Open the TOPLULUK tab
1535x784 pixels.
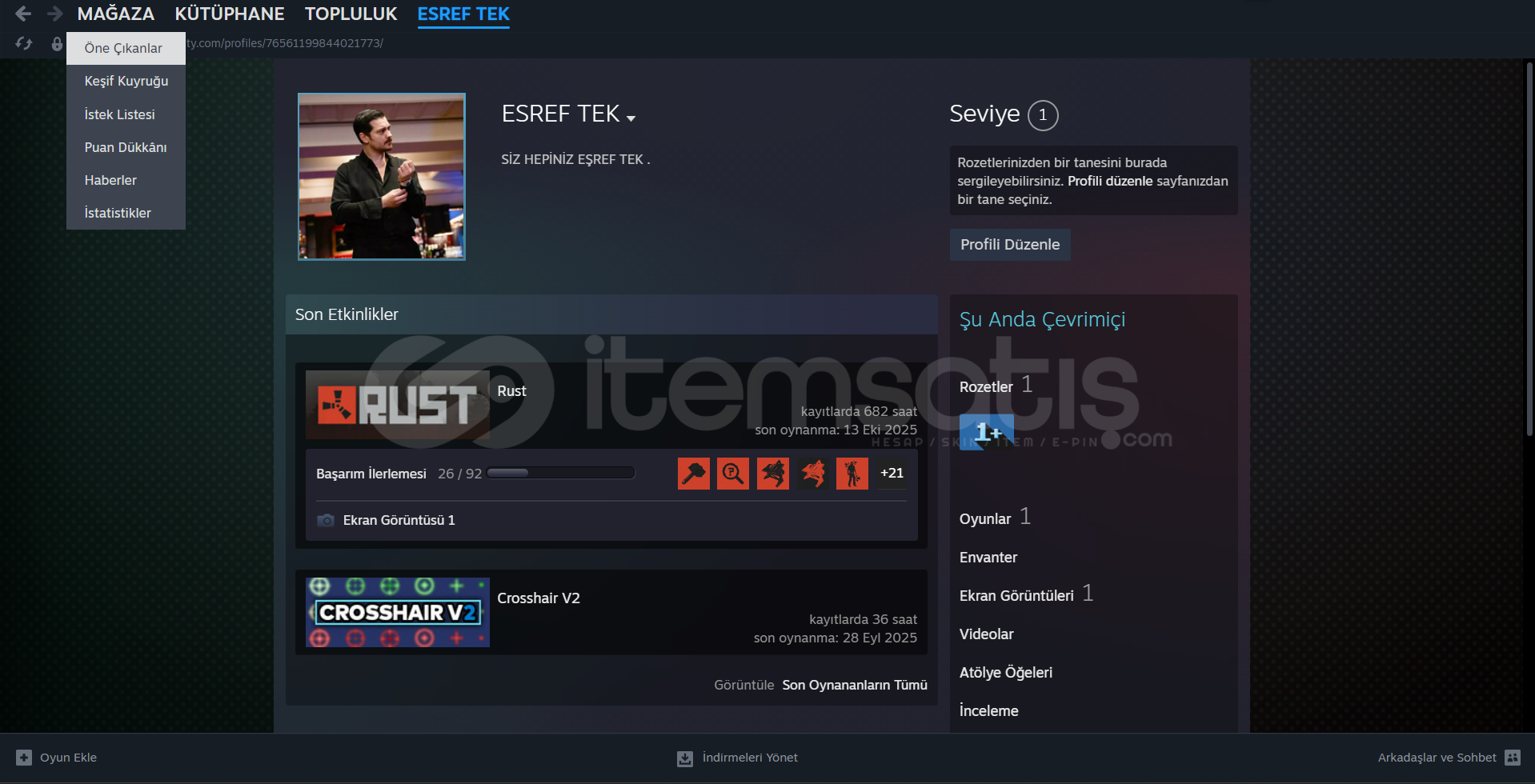[x=351, y=14]
